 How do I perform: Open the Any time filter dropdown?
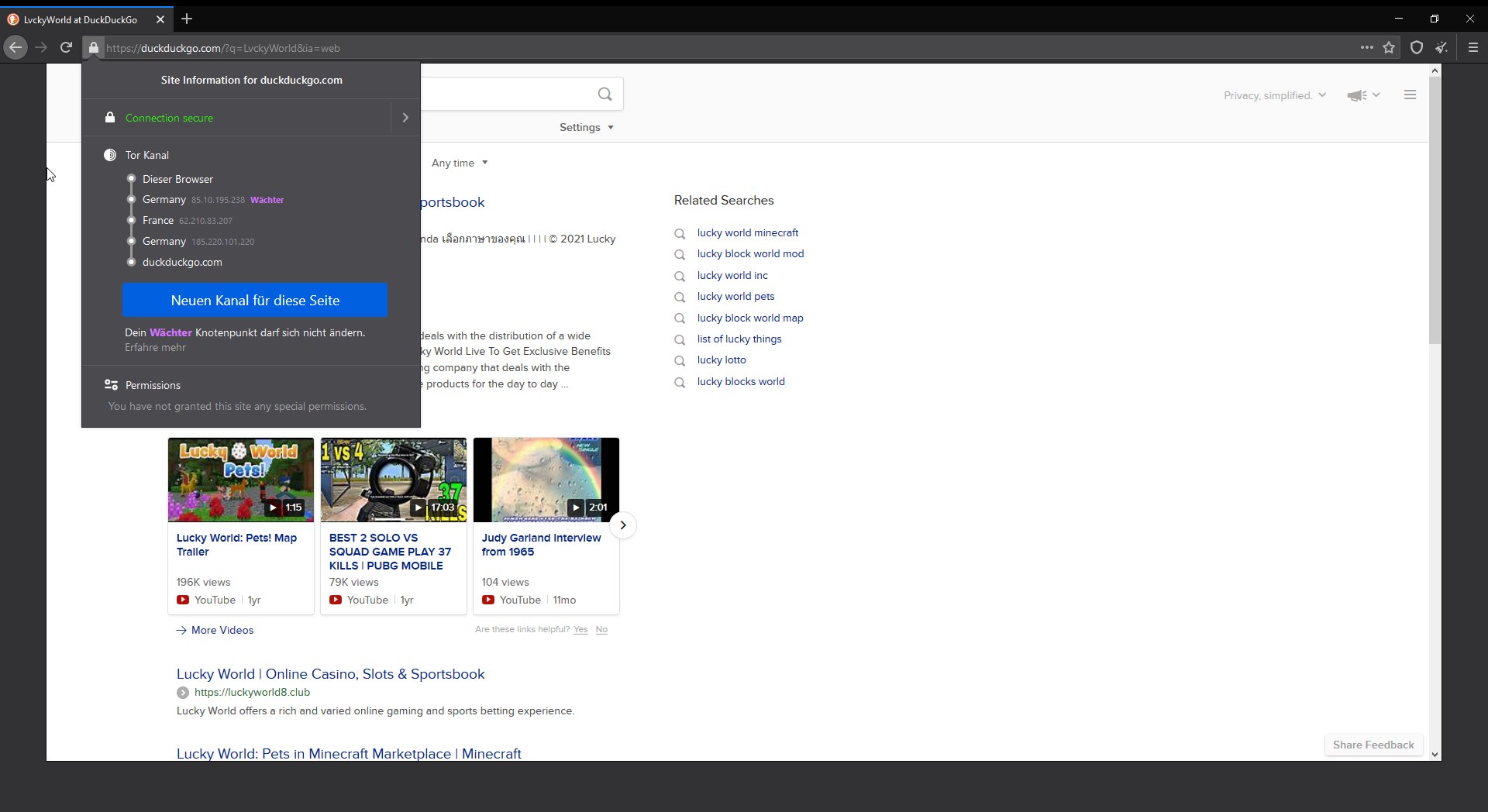[459, 163]
